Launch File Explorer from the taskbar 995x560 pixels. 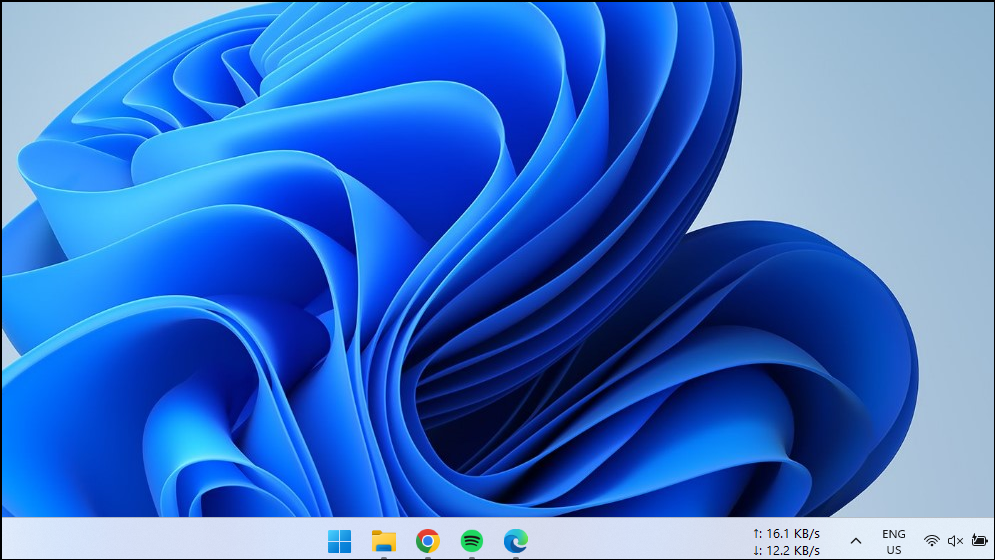coord(383,541)
